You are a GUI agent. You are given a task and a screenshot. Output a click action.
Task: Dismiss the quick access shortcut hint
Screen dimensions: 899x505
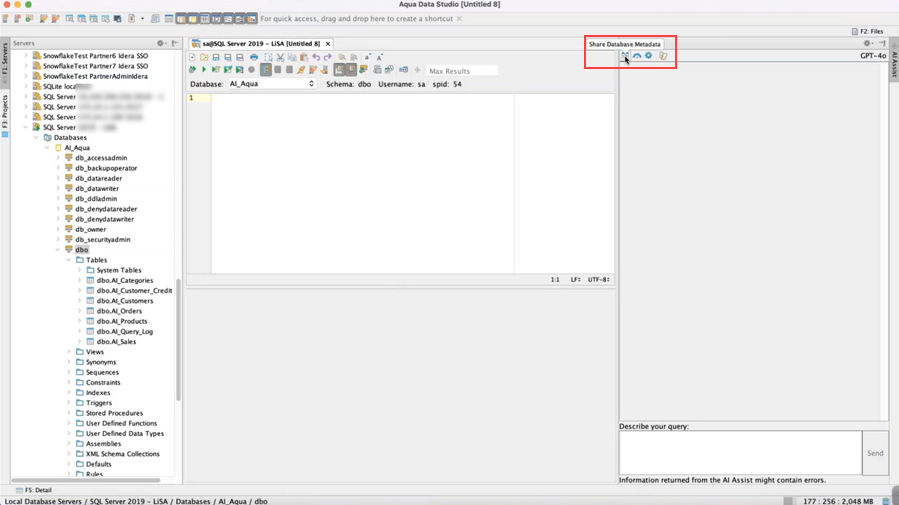(459, 19)
